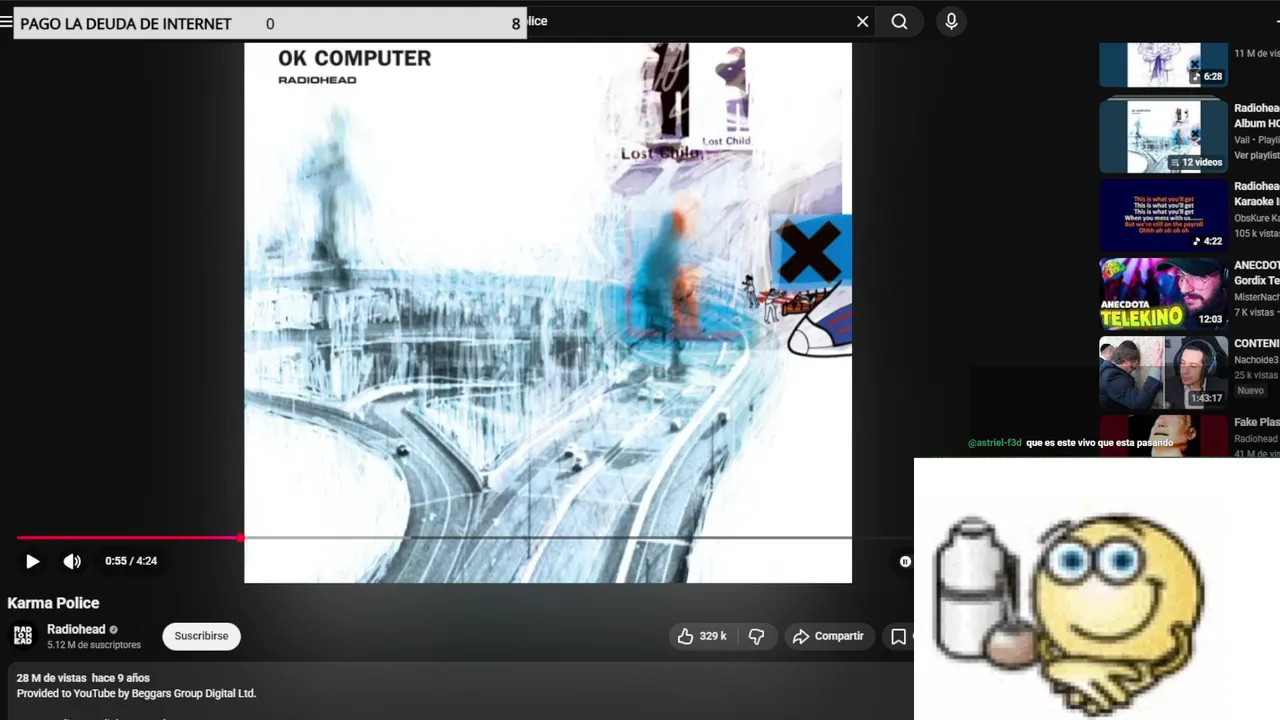This screenshot has height=720, width=1280.
Task: Open the karaoke 4:22 video thumbnail
Action: click(1163, 215)
